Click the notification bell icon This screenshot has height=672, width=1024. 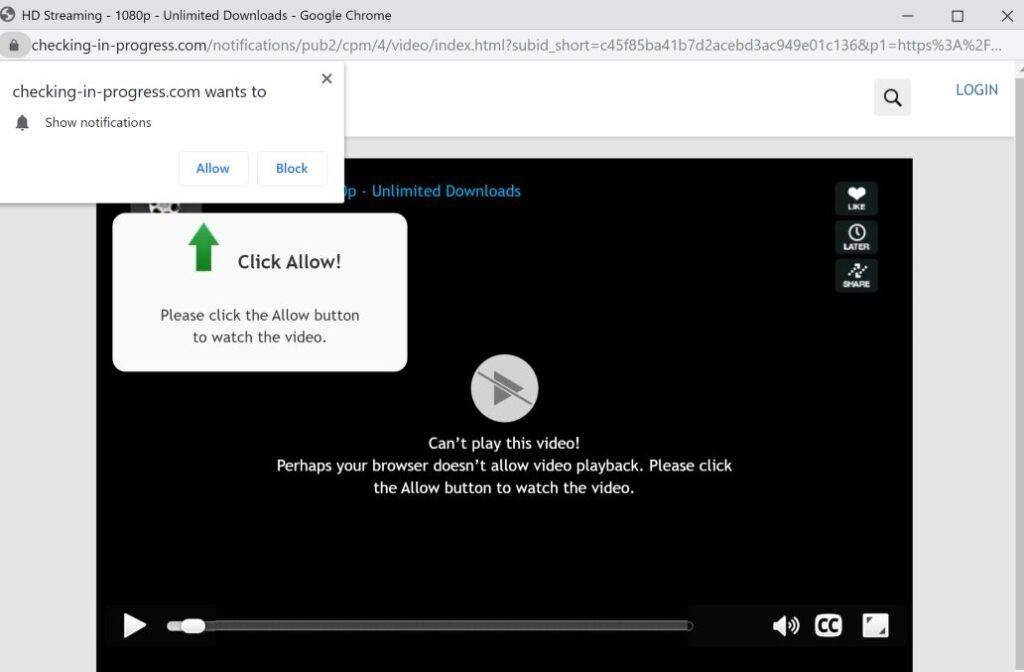click(21, 122)
